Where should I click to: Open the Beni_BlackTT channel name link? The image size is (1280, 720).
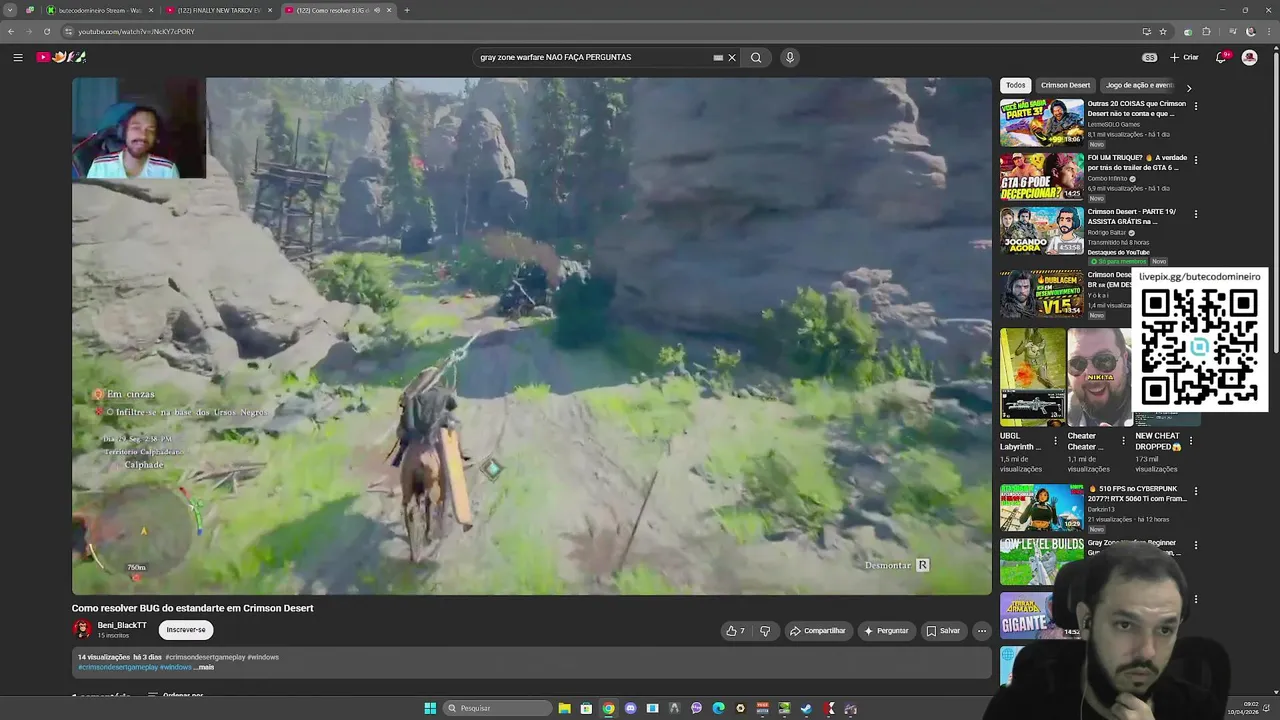(122, 625)
